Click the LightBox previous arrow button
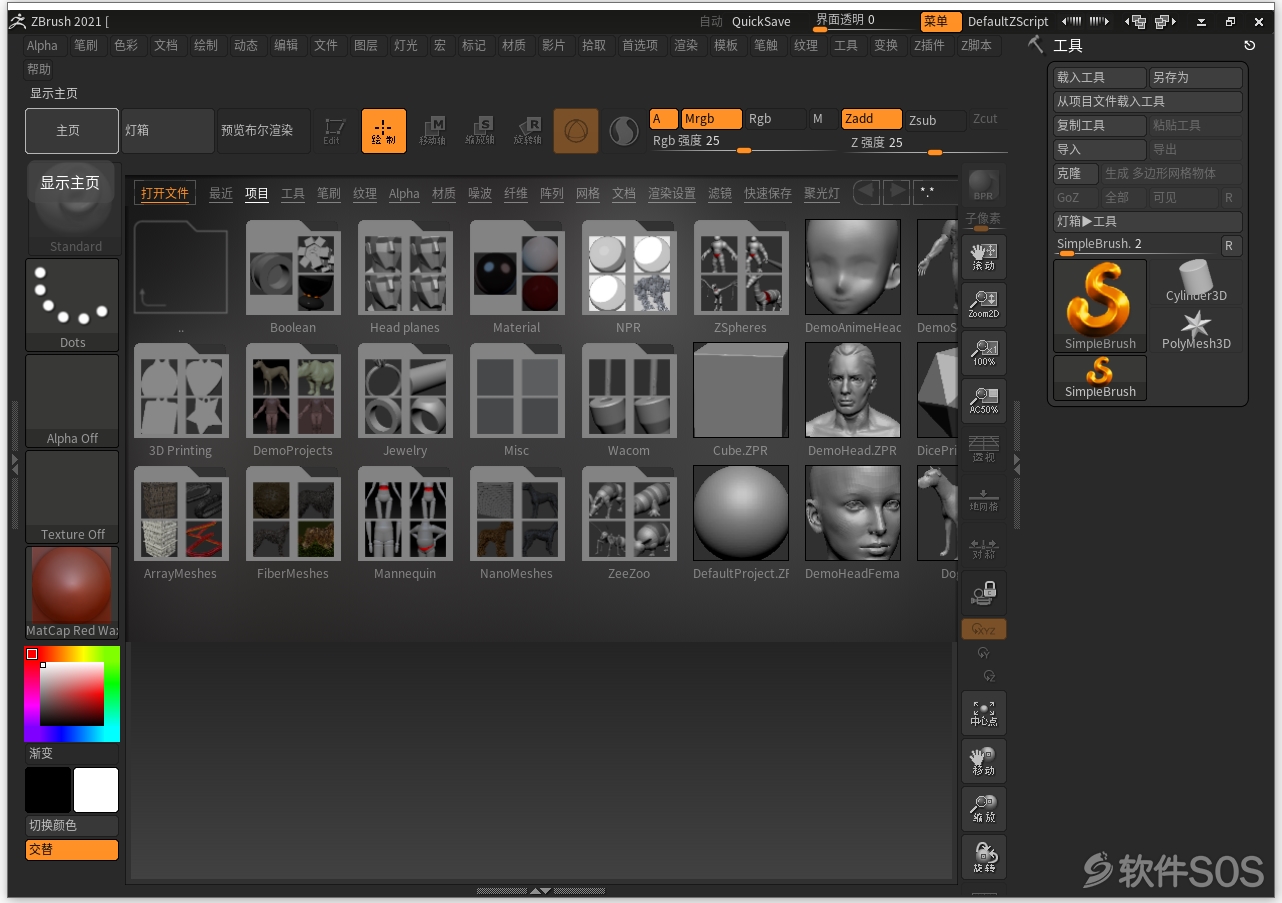The height and width of the screenshot is (903, 1282). pos(866,191)
